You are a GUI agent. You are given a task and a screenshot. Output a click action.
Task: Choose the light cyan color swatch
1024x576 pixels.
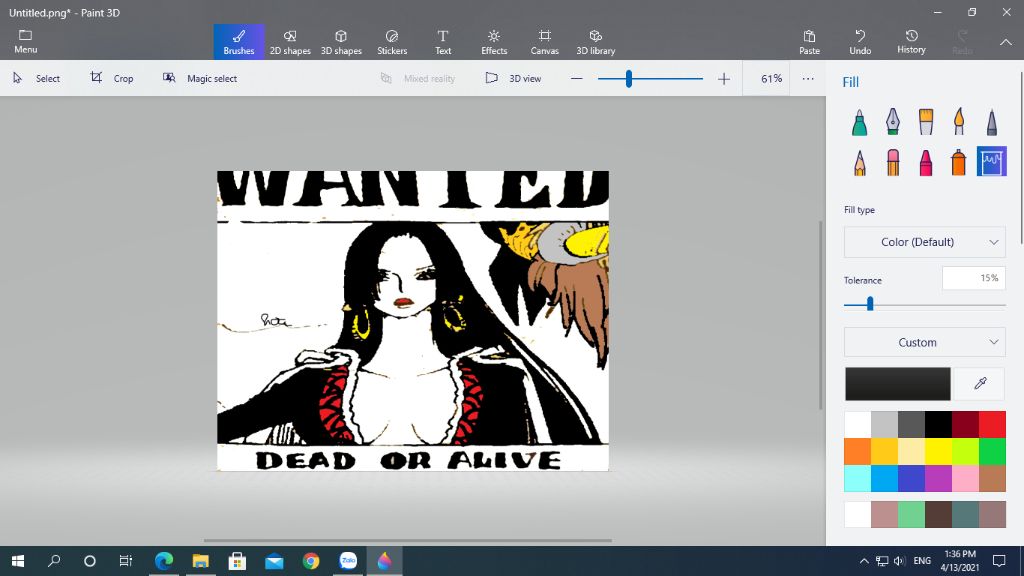point(857,479)
